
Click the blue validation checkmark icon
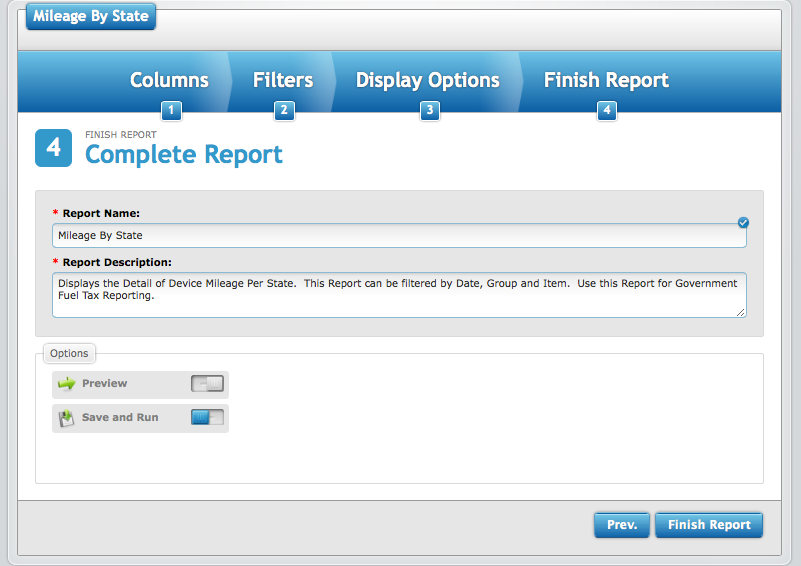[743, 222]
